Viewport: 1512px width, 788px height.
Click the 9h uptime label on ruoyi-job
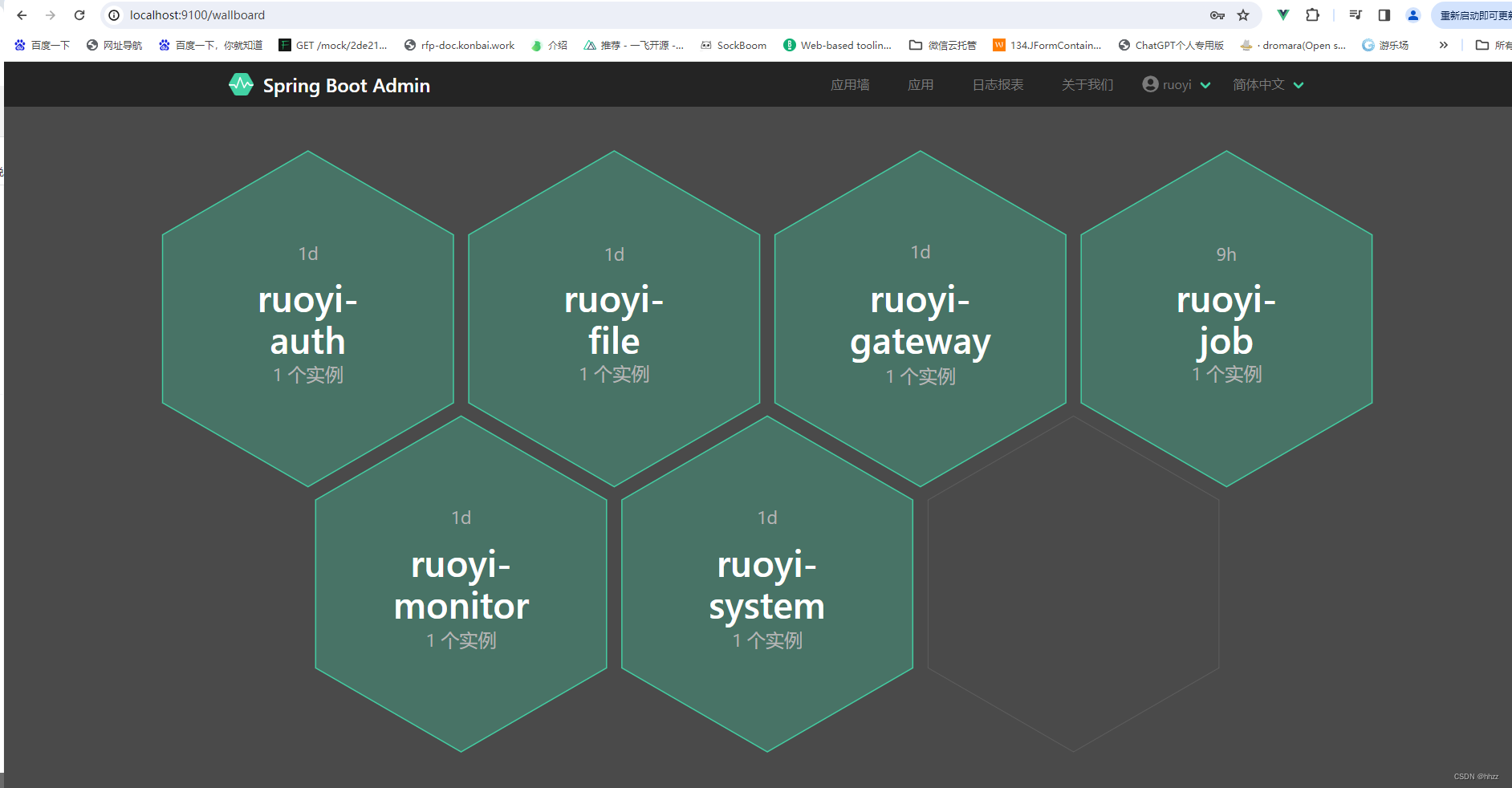pos(1226,254)
